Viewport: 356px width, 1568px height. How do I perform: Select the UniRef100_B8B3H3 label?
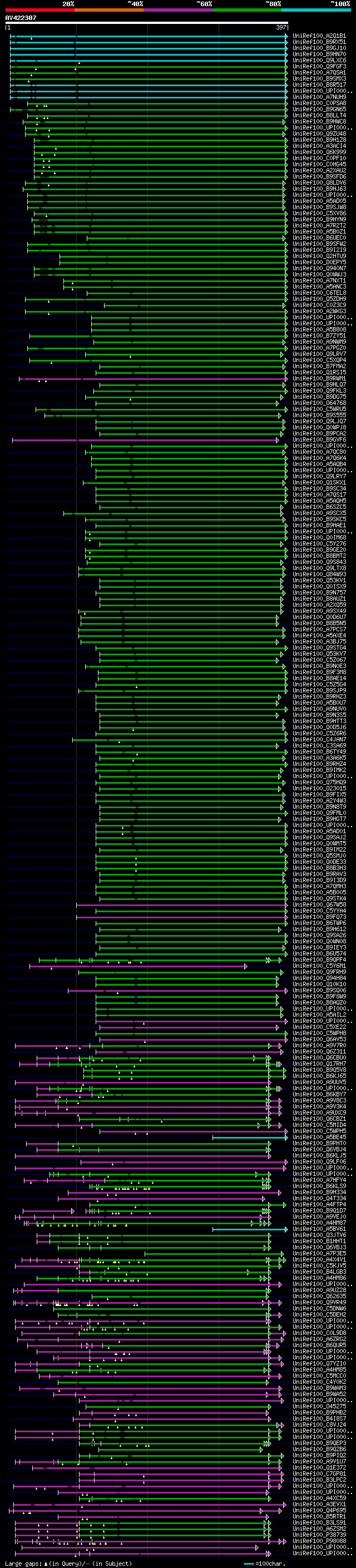click(x=319, y=868)
